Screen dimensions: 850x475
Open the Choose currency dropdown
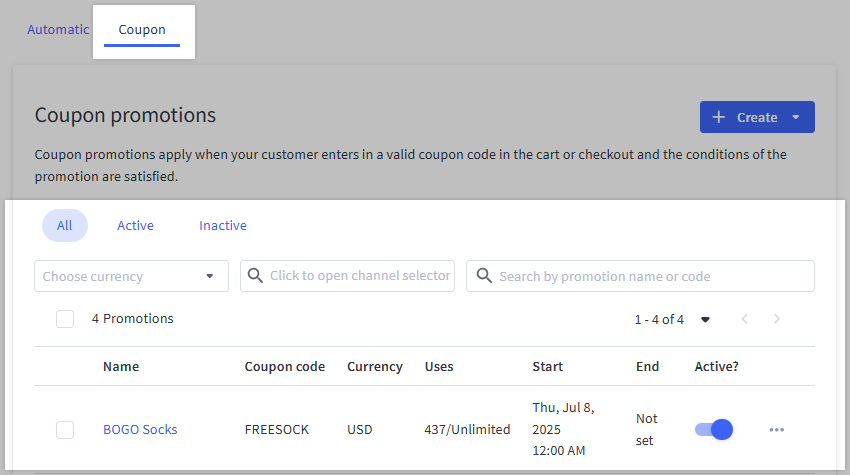tap(131, 276)
